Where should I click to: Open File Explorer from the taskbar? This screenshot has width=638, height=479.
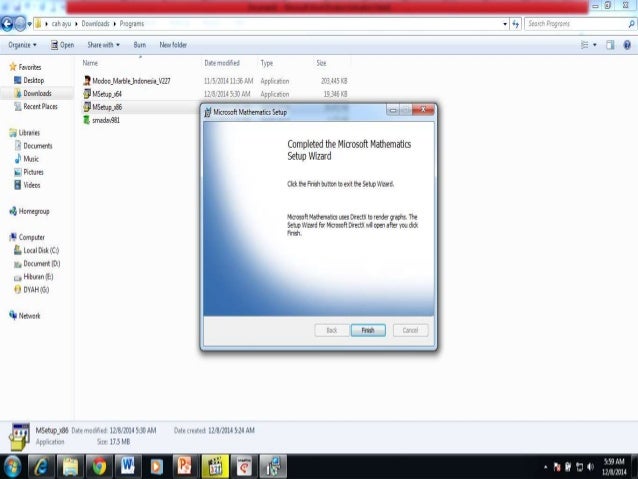tap(70, 466)
